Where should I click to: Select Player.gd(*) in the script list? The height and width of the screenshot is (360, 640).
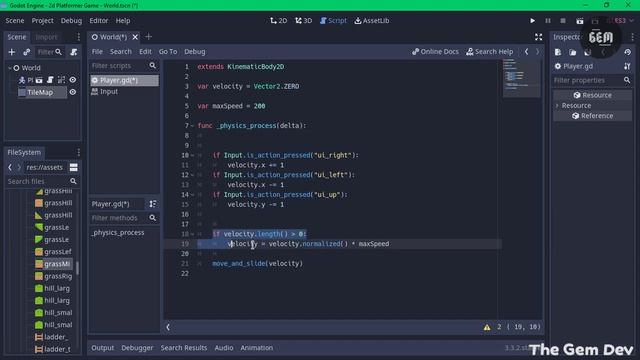pyautogui.click(x=124, y=80)
